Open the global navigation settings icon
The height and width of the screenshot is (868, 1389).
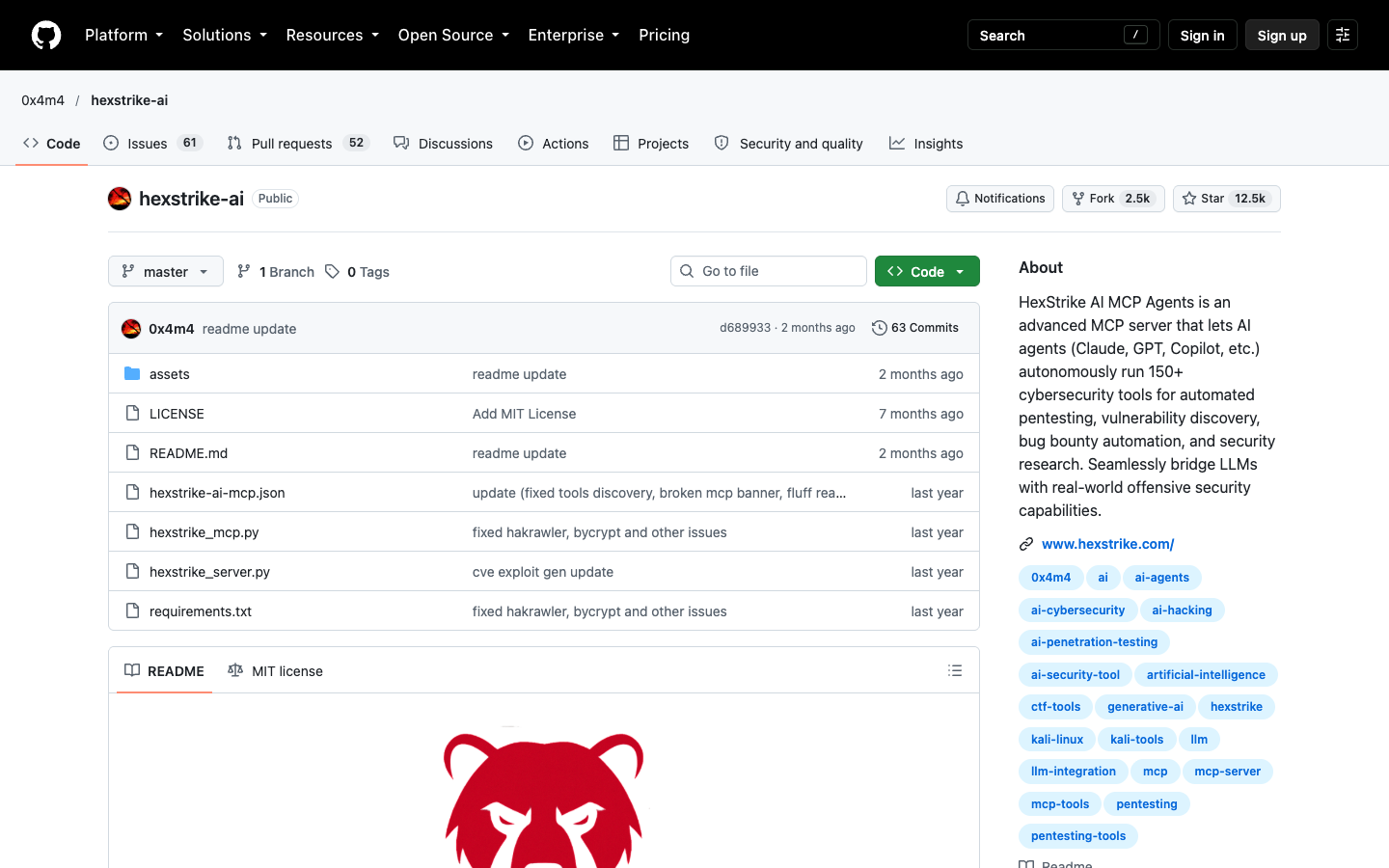[1343, 35]
